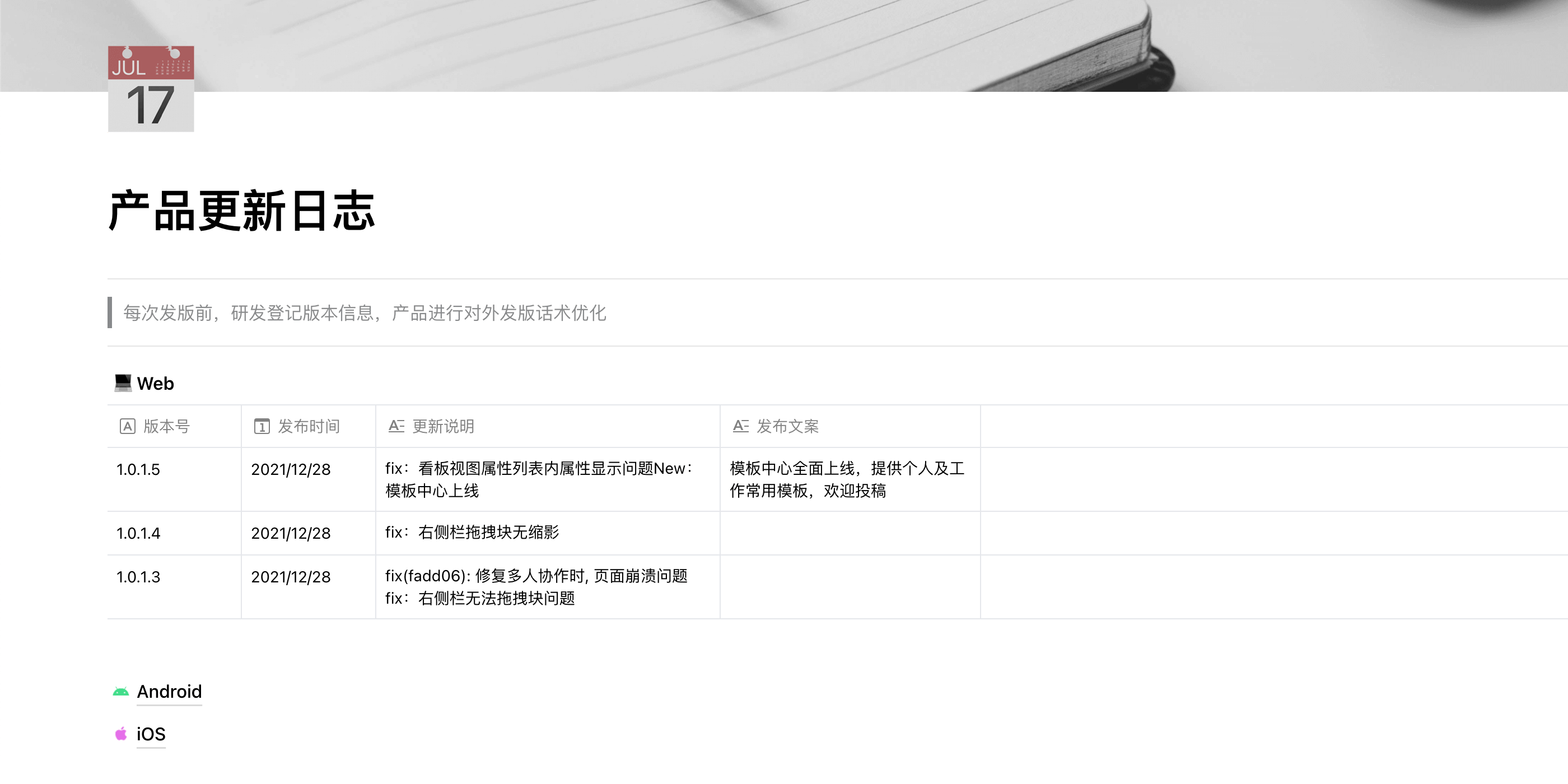Click the text property icon in 更新说明 header
Viewport: 1568px width, 784px height.
[397, 427]
